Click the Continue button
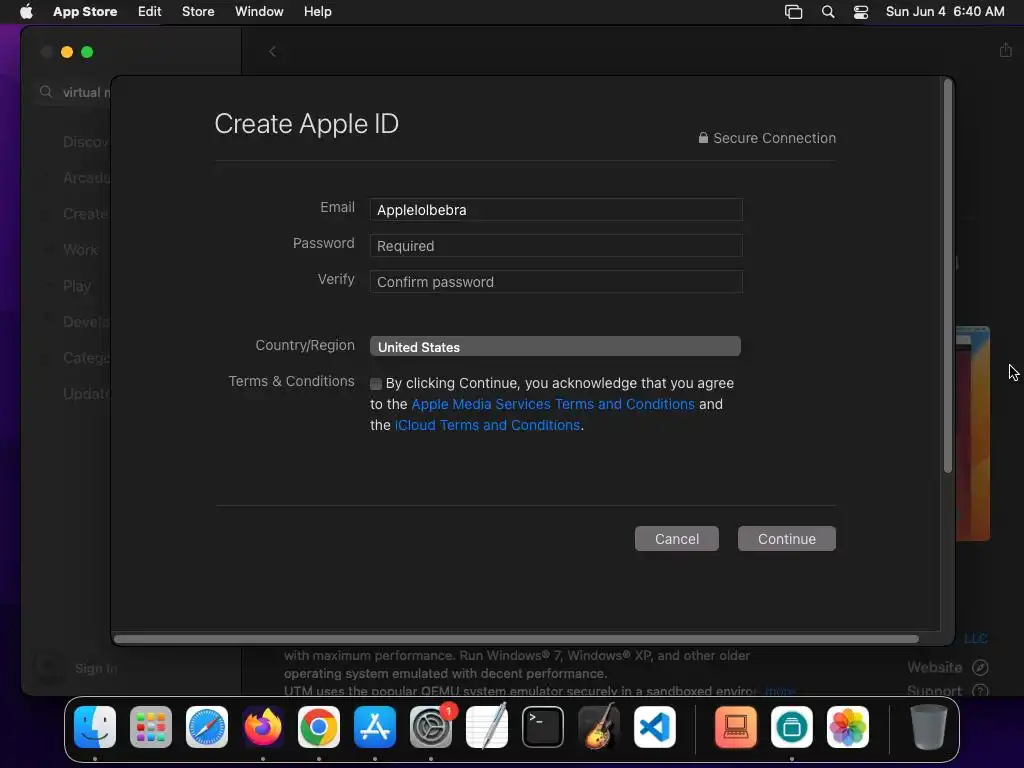This screenshot has width=1024, height=768. 787,539
